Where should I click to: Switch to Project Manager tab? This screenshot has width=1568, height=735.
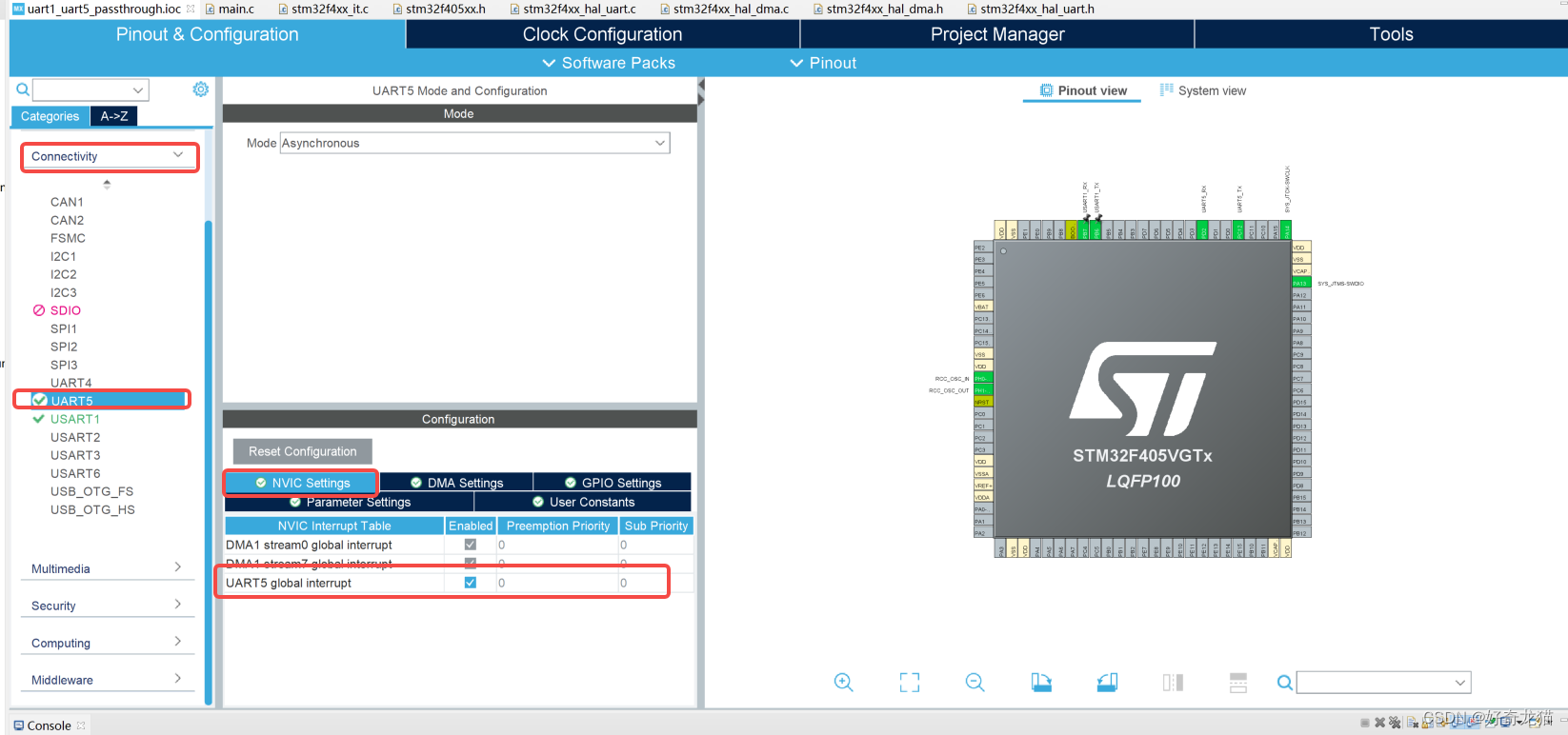point(997,34)
